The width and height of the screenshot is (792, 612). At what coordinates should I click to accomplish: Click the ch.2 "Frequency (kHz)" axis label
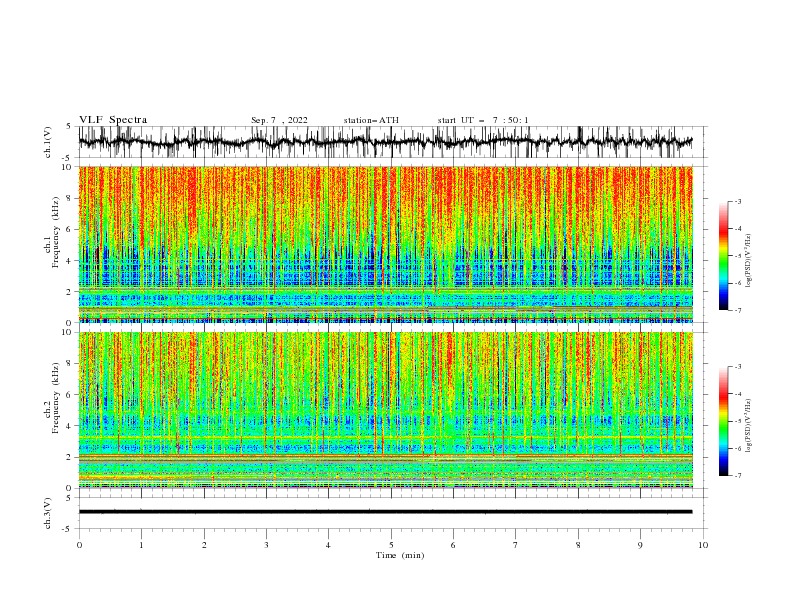click(56, 398)
